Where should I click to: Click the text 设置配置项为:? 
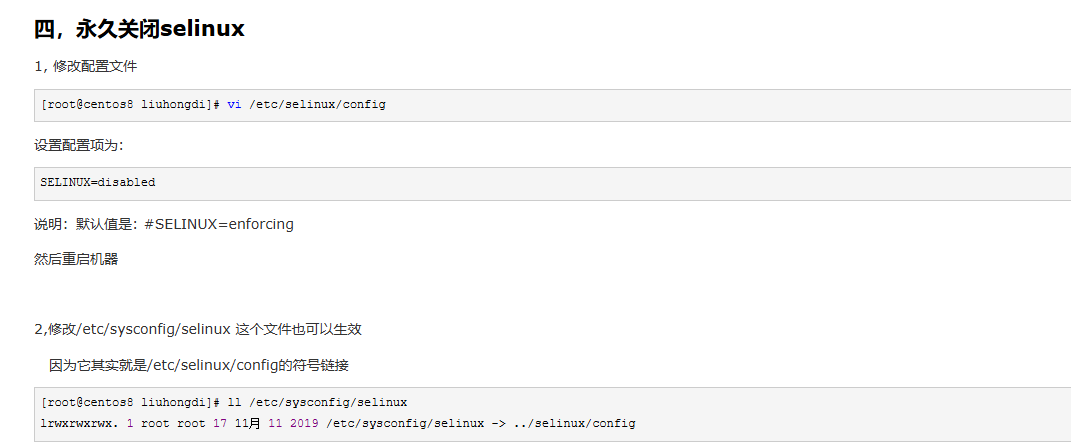79,145
